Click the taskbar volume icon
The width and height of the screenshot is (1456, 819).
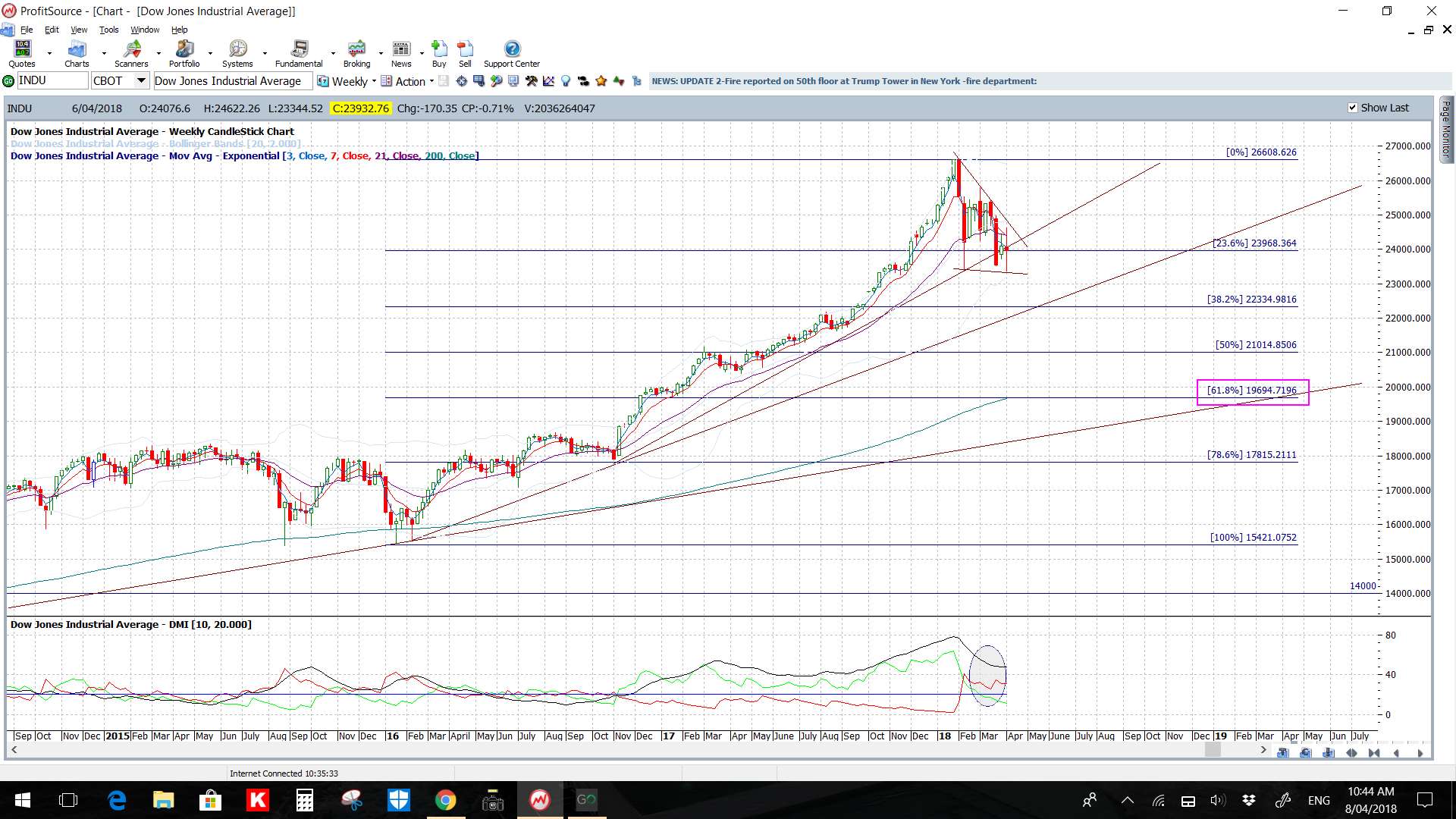1218,800
